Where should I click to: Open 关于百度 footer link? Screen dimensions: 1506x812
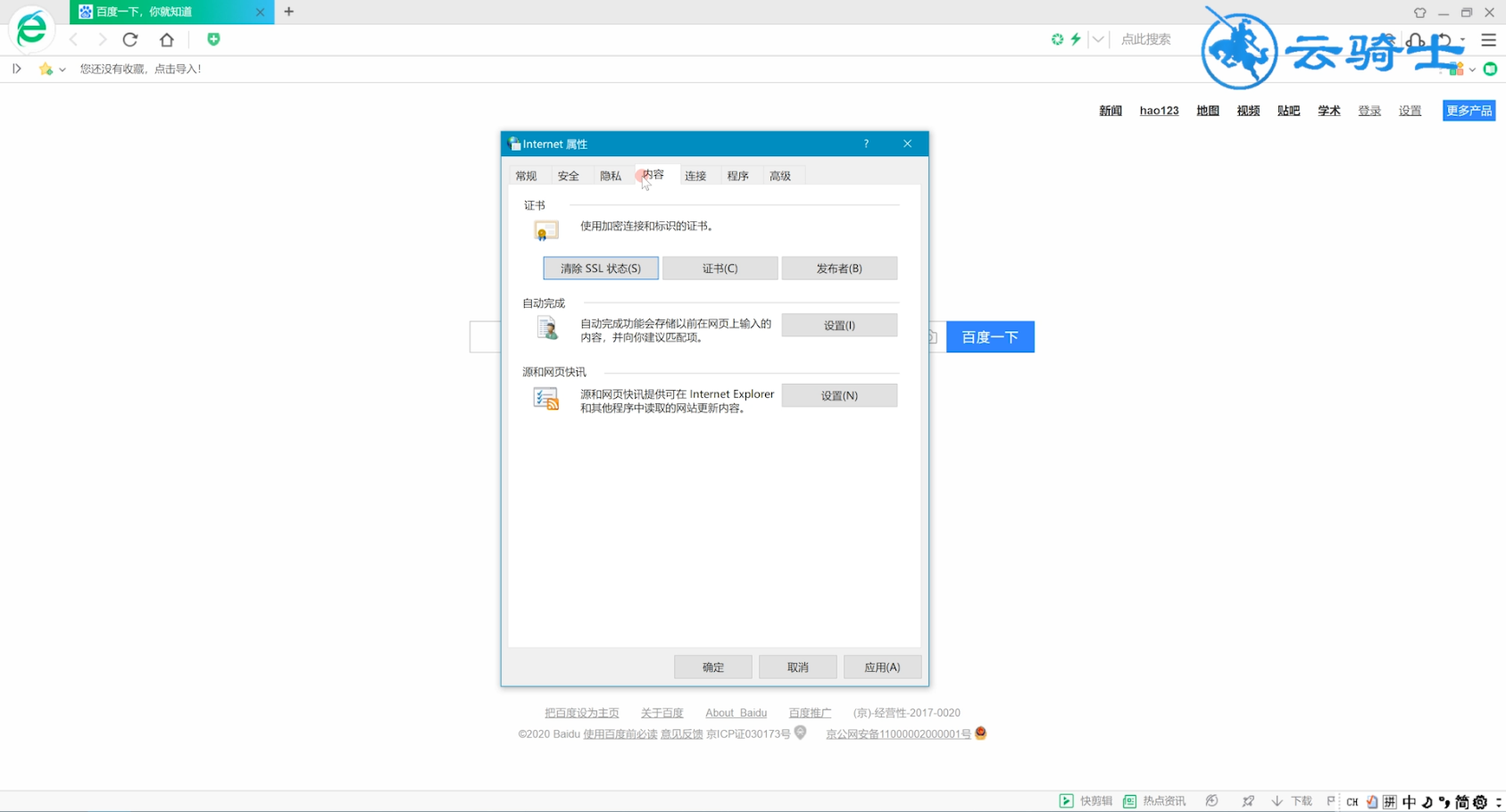pyautogui.click(x=661, y=713)
